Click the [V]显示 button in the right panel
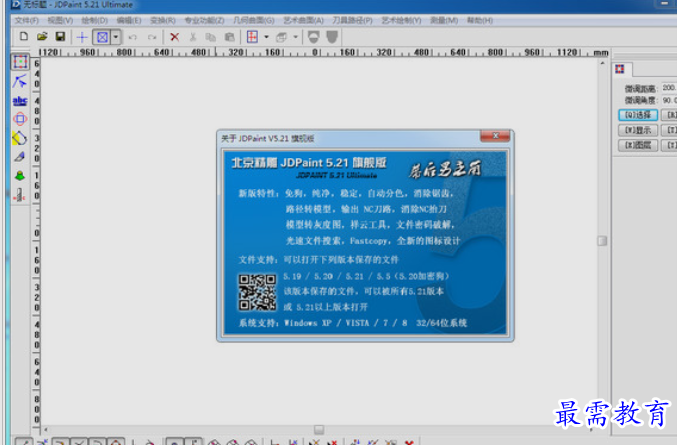The image size is (677, 445). coord(638,130)
